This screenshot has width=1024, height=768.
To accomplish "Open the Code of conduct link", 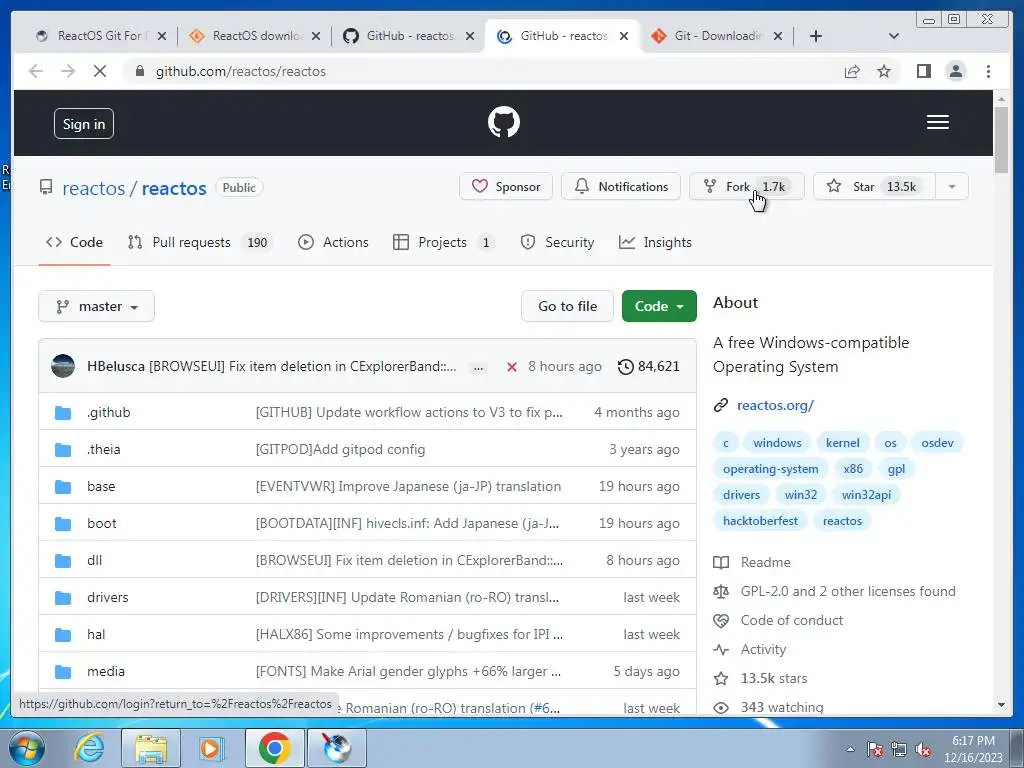I will click(792, 620).
